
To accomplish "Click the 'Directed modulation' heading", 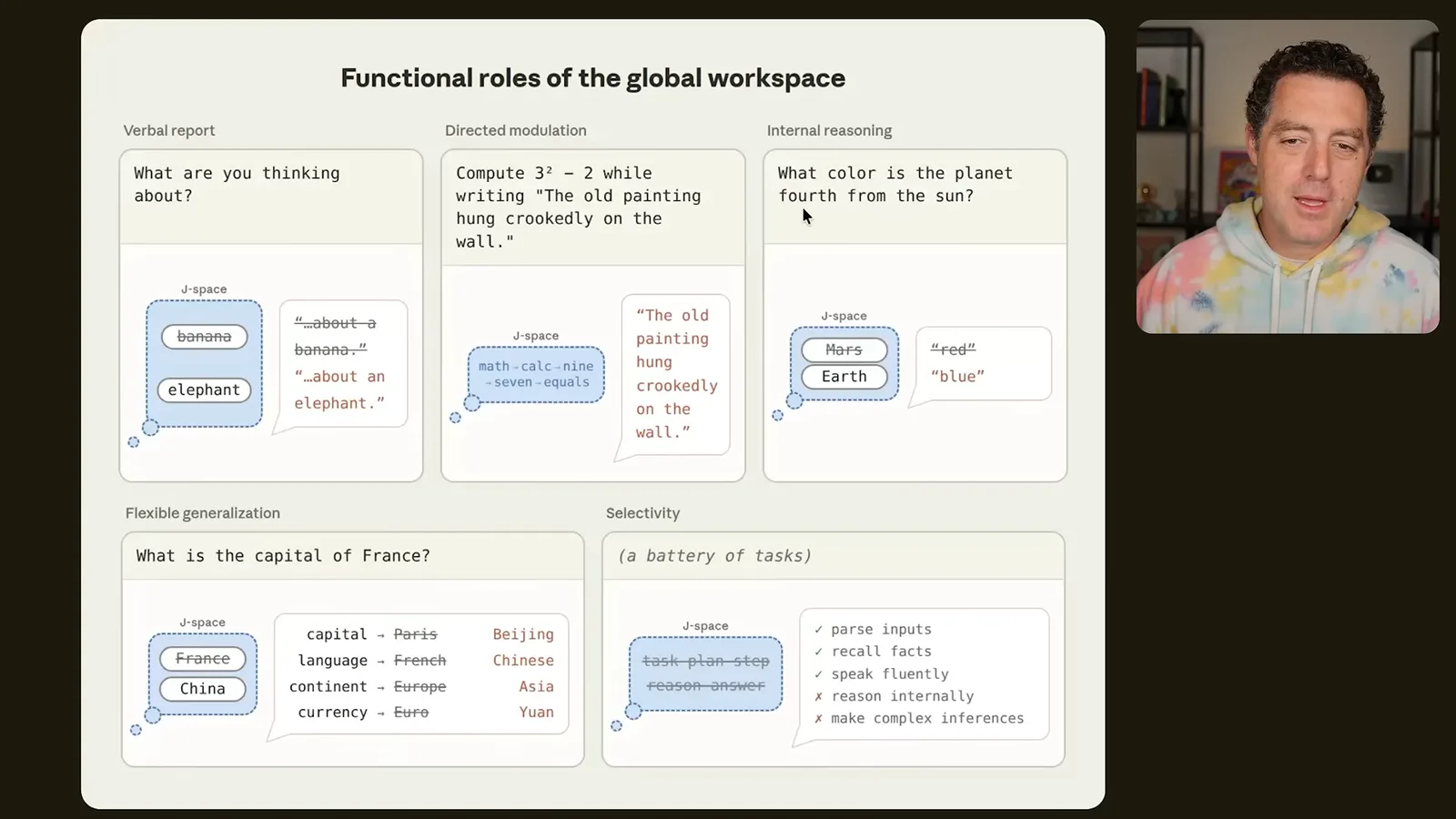I will point(516,130).
